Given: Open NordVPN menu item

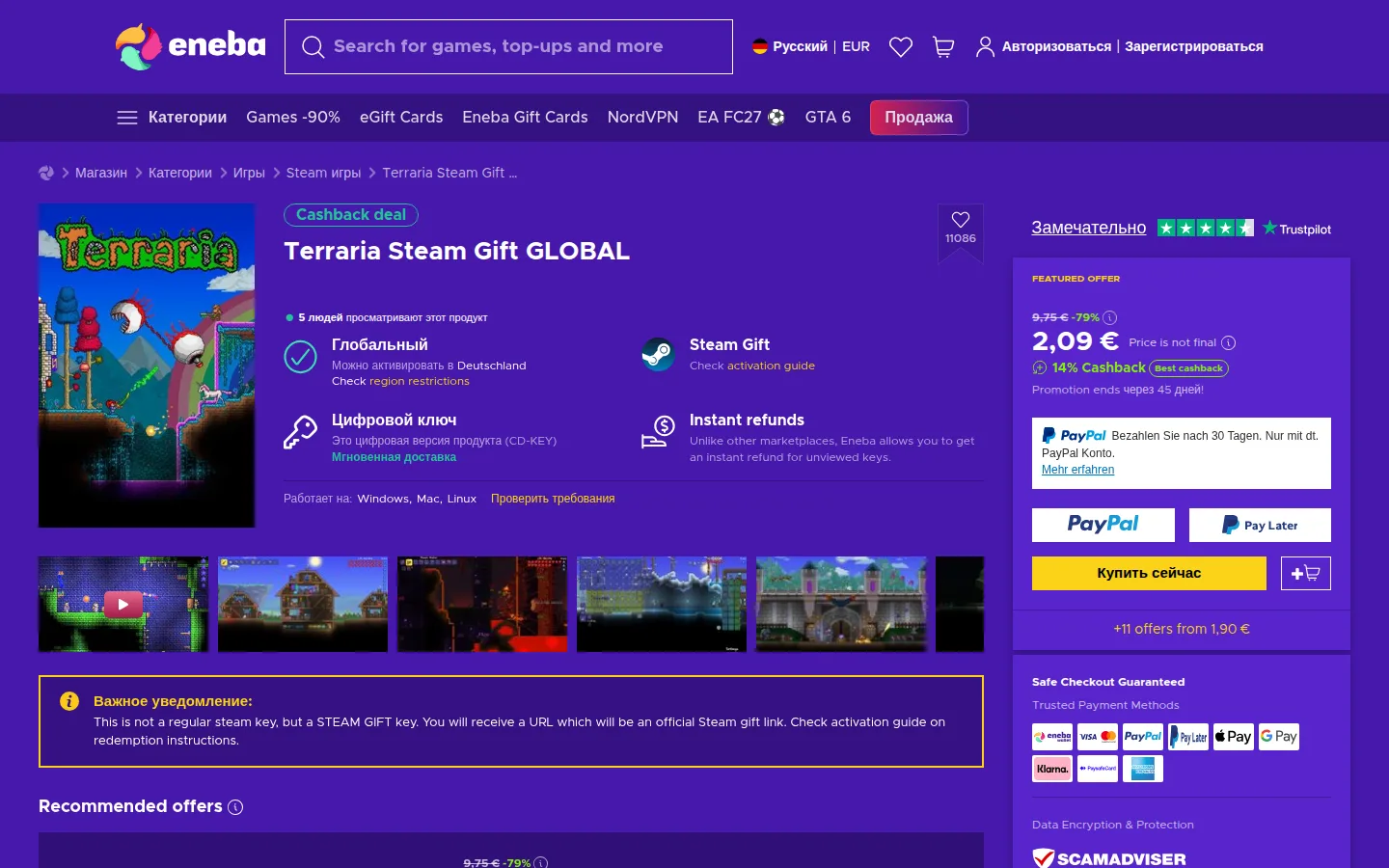Looking at the screenshot, I should pos(642,118).
